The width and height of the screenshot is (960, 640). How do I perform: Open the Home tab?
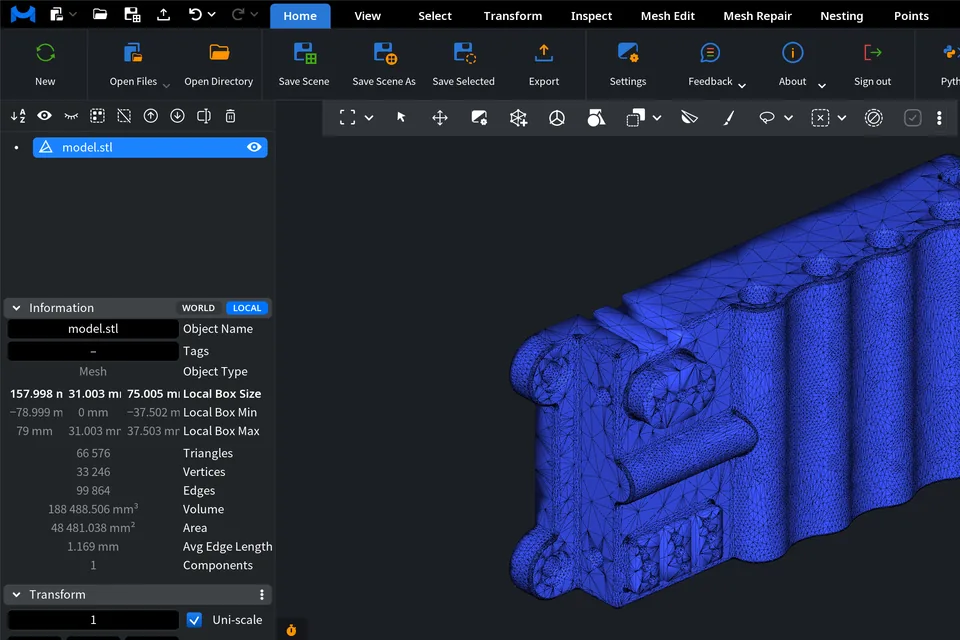[300, 16]
